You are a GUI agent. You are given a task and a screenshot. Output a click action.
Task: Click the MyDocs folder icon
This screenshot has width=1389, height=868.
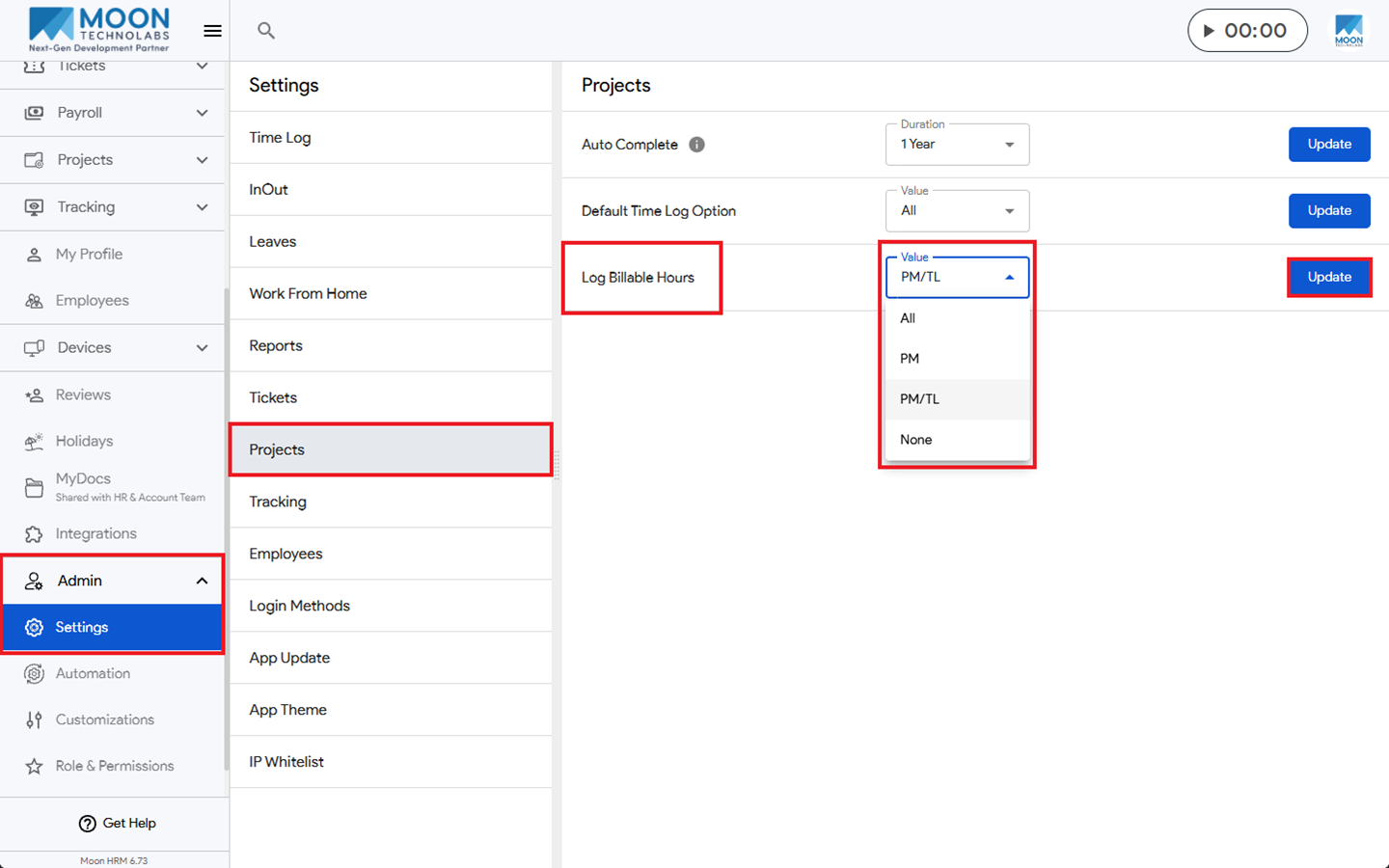click(34, 487)
